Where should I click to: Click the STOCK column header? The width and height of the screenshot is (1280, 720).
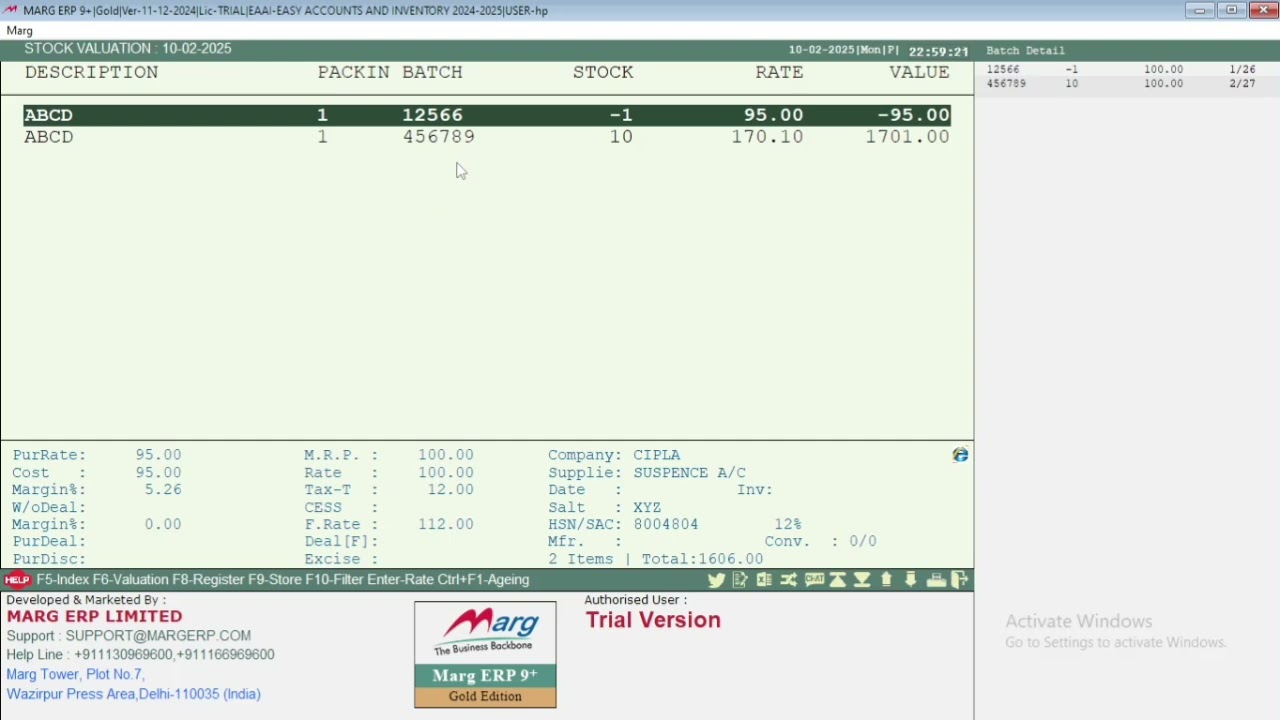603,72
